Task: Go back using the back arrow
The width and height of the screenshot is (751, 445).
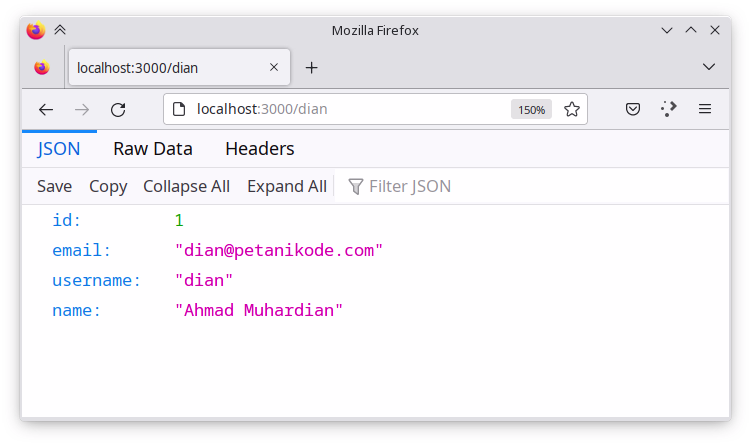Action: click(x=46, y=109)
